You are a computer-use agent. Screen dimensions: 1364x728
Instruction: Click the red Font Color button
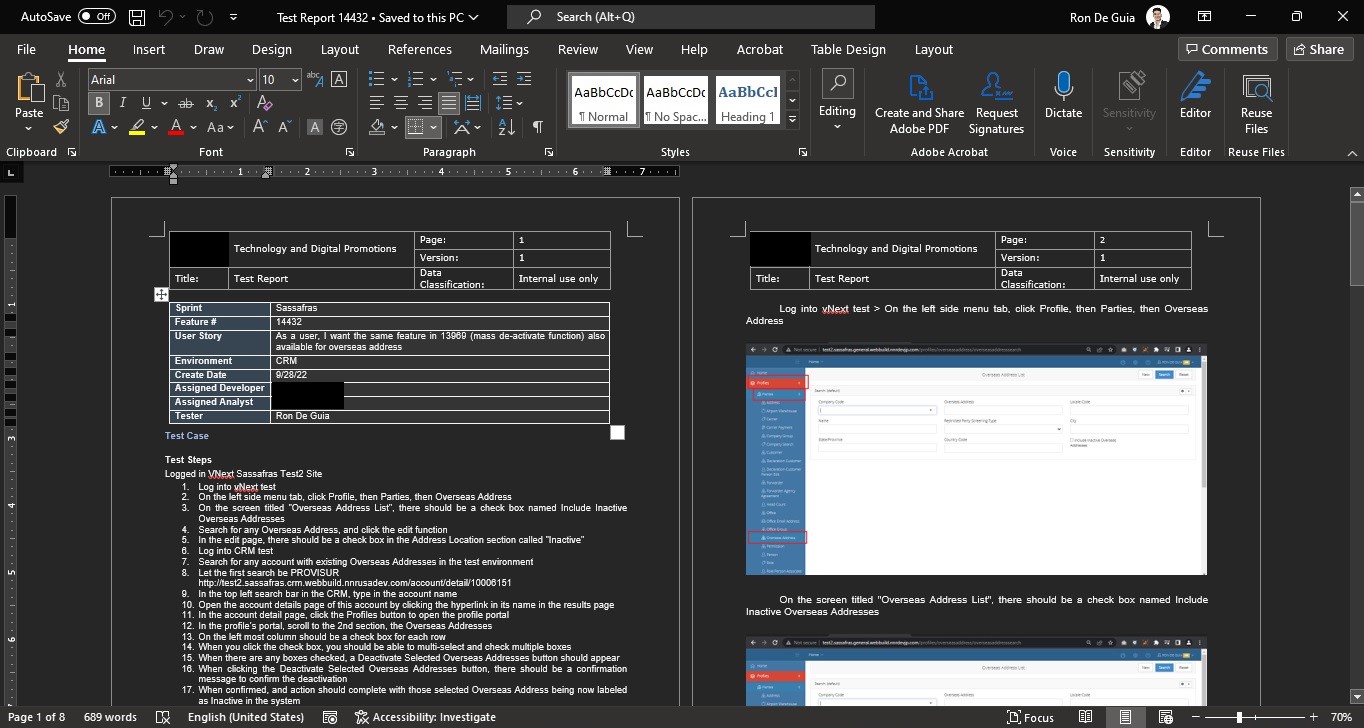[176, 127]
